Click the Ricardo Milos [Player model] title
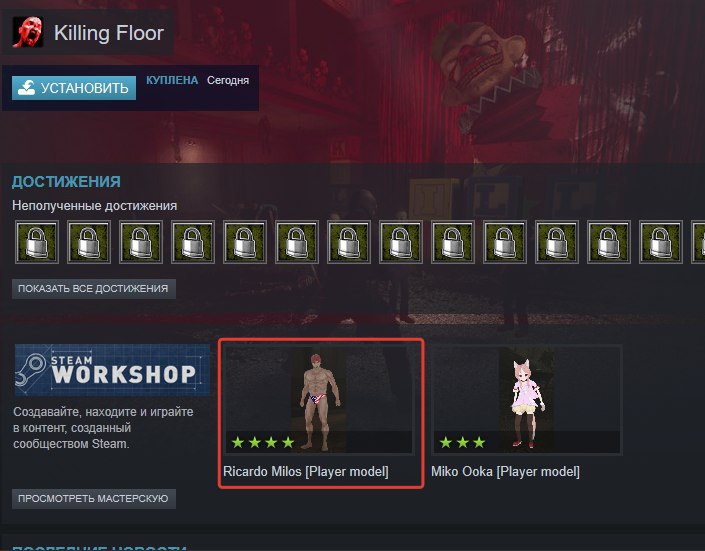Image resolution: width=705 pixels, height=551 pixels. (x=306, y=472)
